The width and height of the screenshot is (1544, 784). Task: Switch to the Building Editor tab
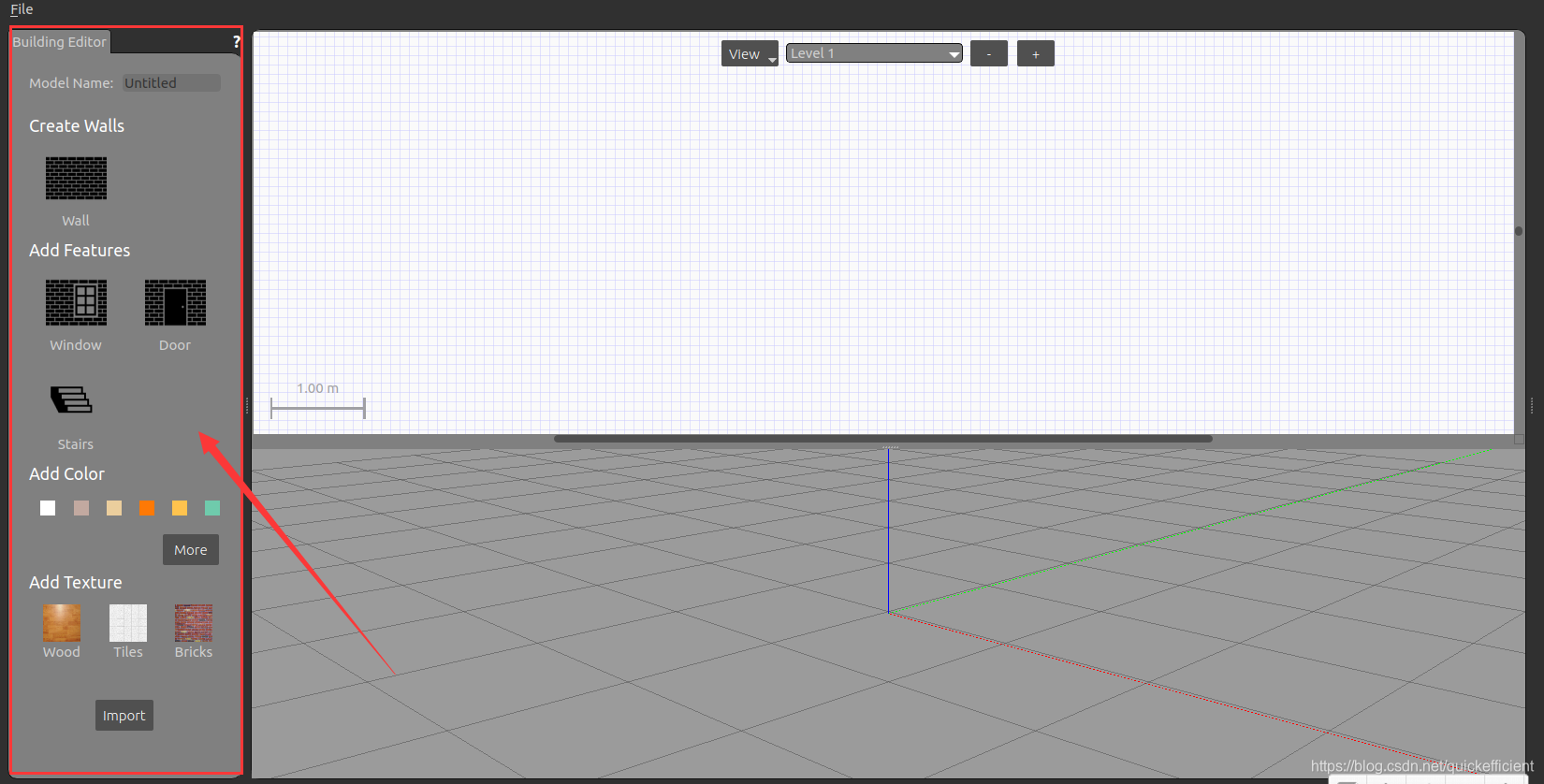[60, 42]
